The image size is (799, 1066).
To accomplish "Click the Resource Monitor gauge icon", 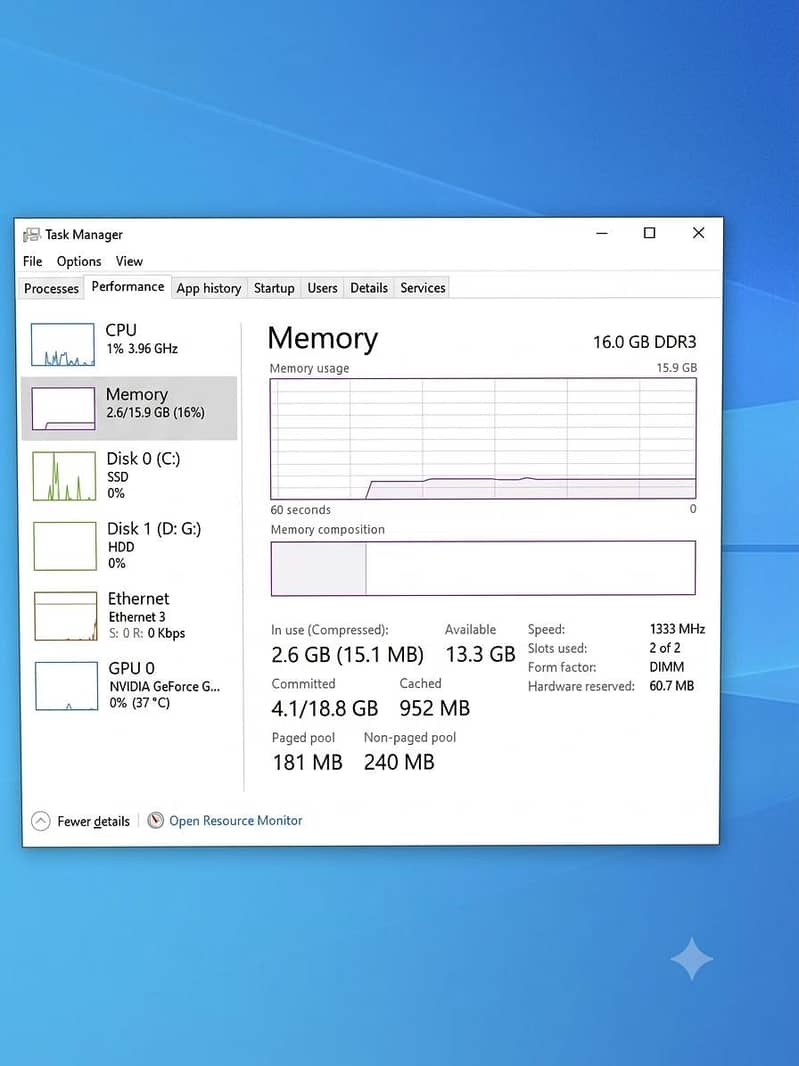I will pyautogui.click(x=156, y=821).
